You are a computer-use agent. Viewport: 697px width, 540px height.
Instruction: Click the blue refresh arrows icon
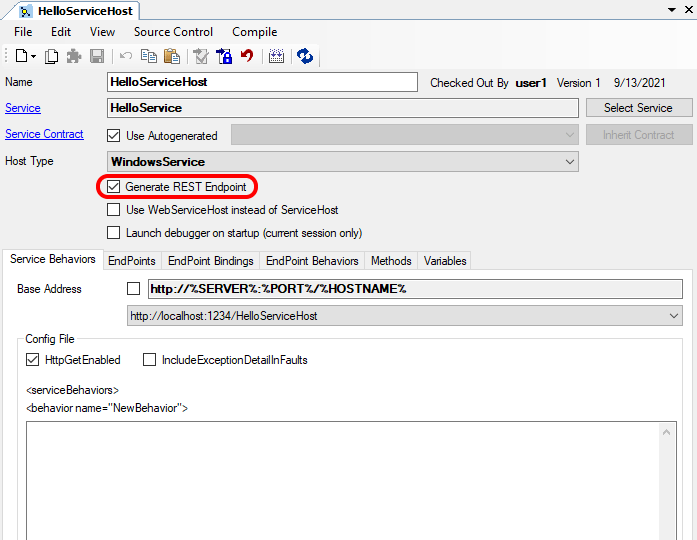[x=305, y=56]
